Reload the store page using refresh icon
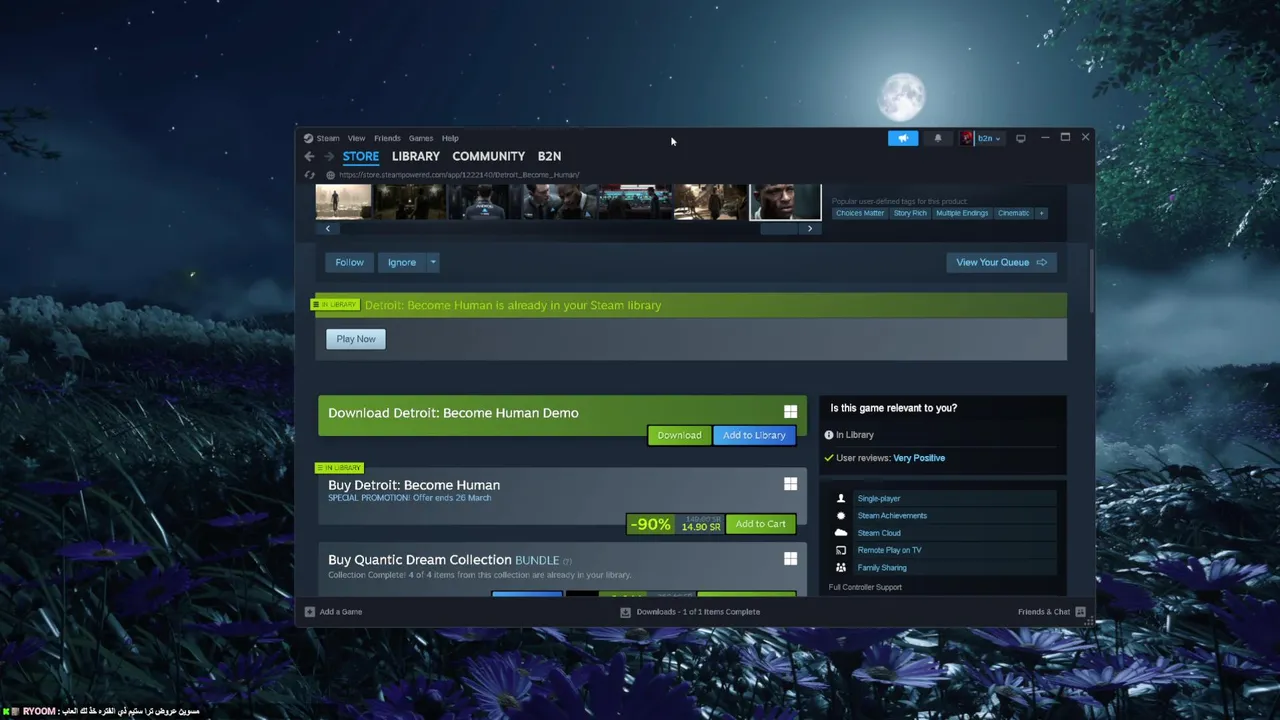The image size is (1280, 720). pos(309,175)
